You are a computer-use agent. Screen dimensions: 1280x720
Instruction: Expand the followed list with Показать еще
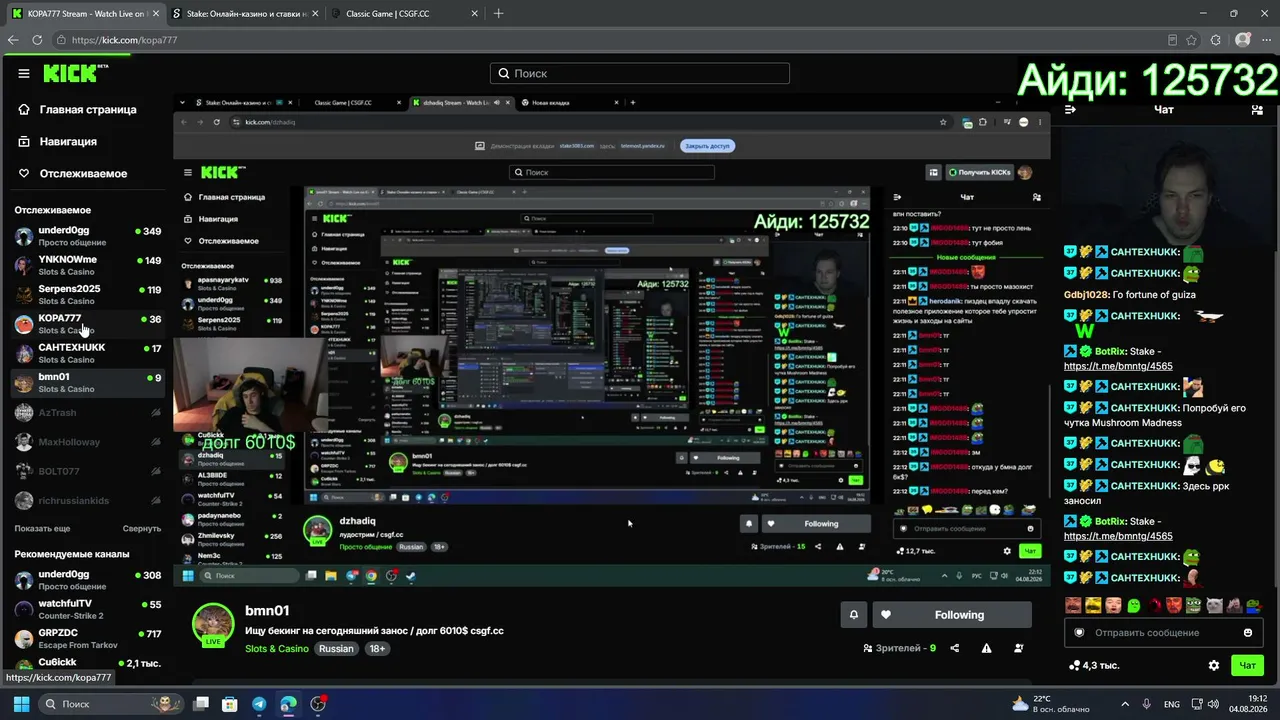(x=42, y=528)
